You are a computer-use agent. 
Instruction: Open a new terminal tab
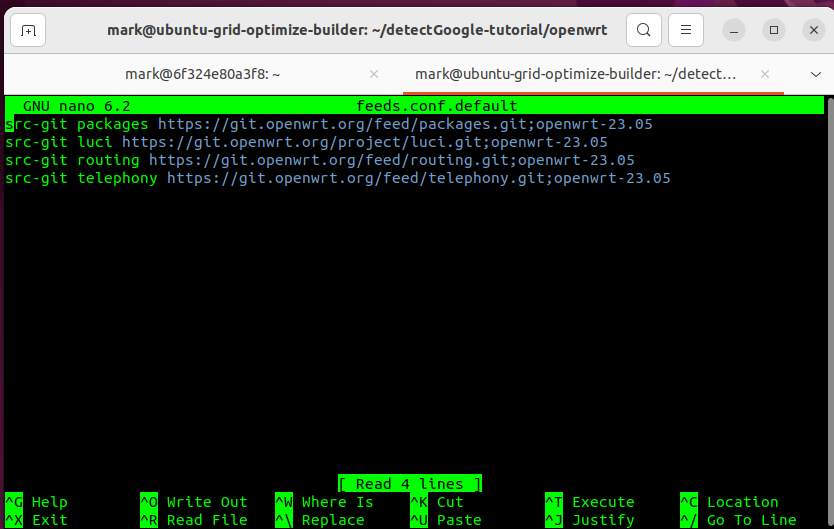point(28,30)
